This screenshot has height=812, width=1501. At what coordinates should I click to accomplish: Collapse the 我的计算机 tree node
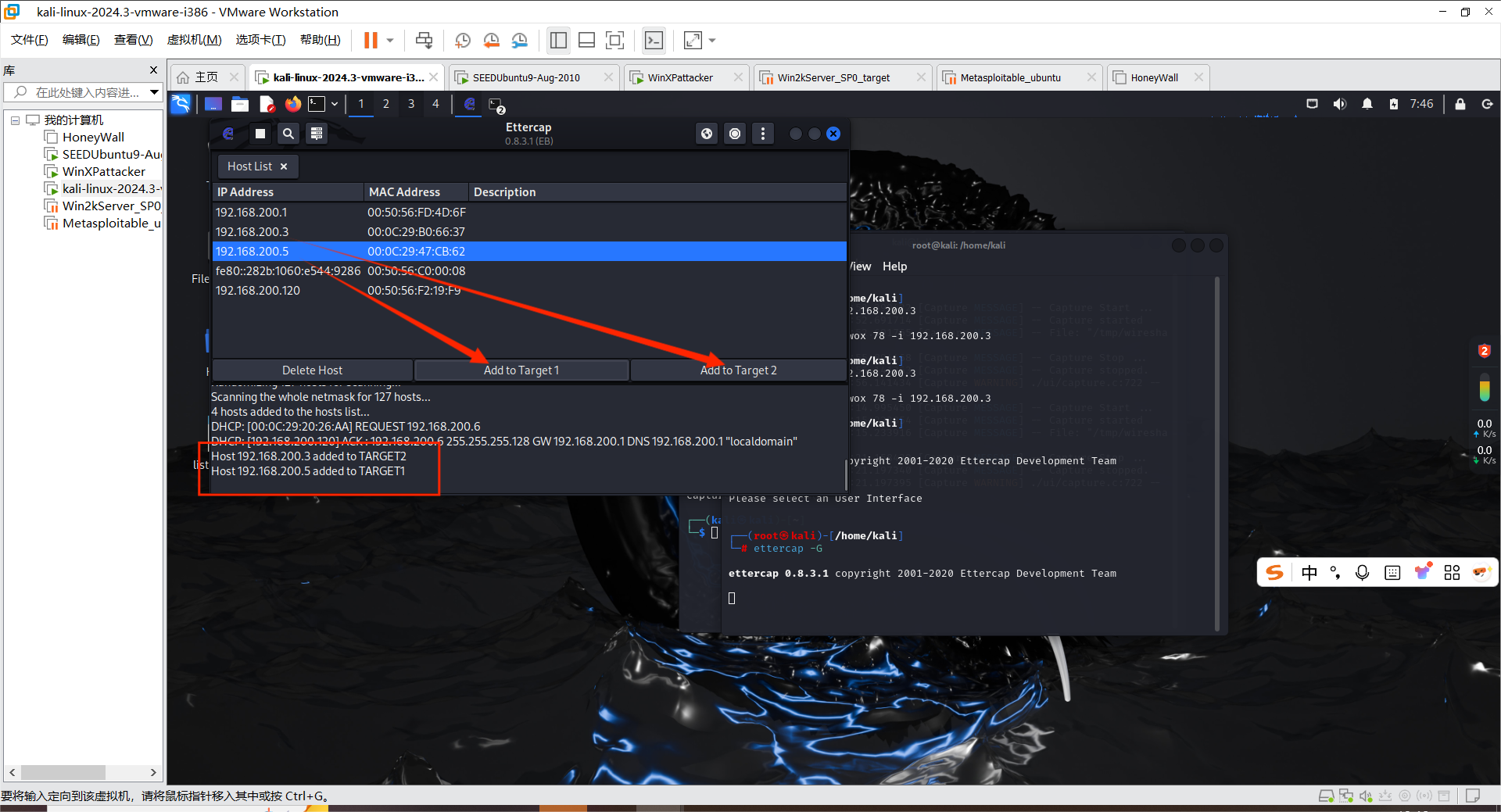click(x=15, y=120)
